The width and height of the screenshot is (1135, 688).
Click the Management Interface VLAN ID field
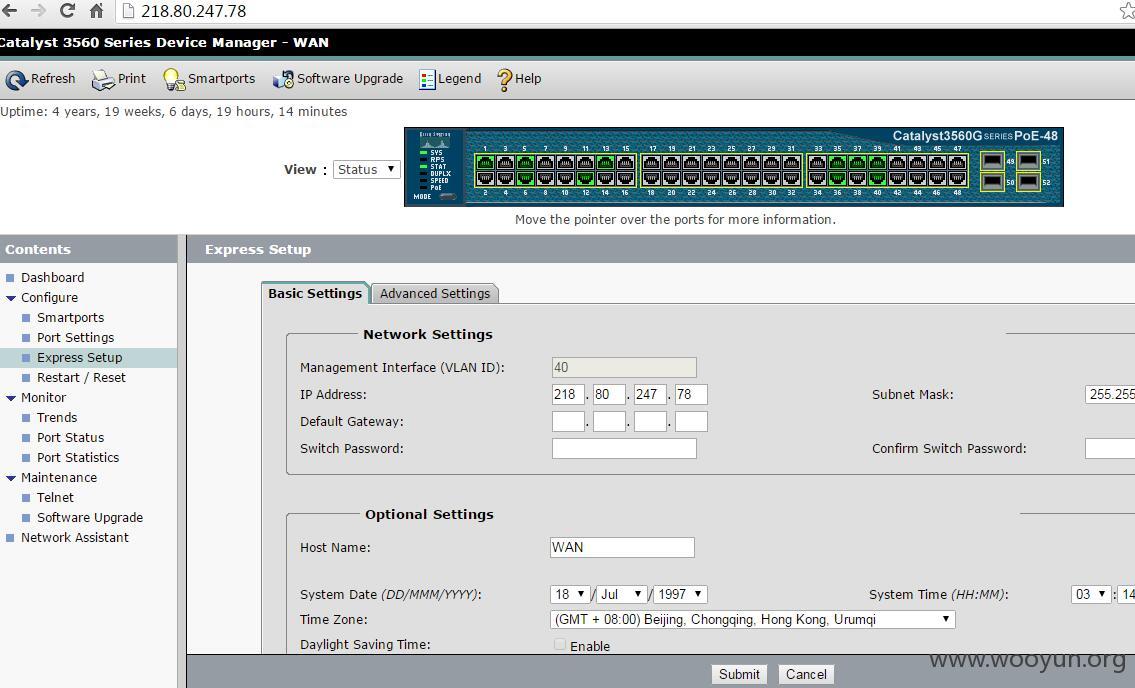click(x=624, y=367)
